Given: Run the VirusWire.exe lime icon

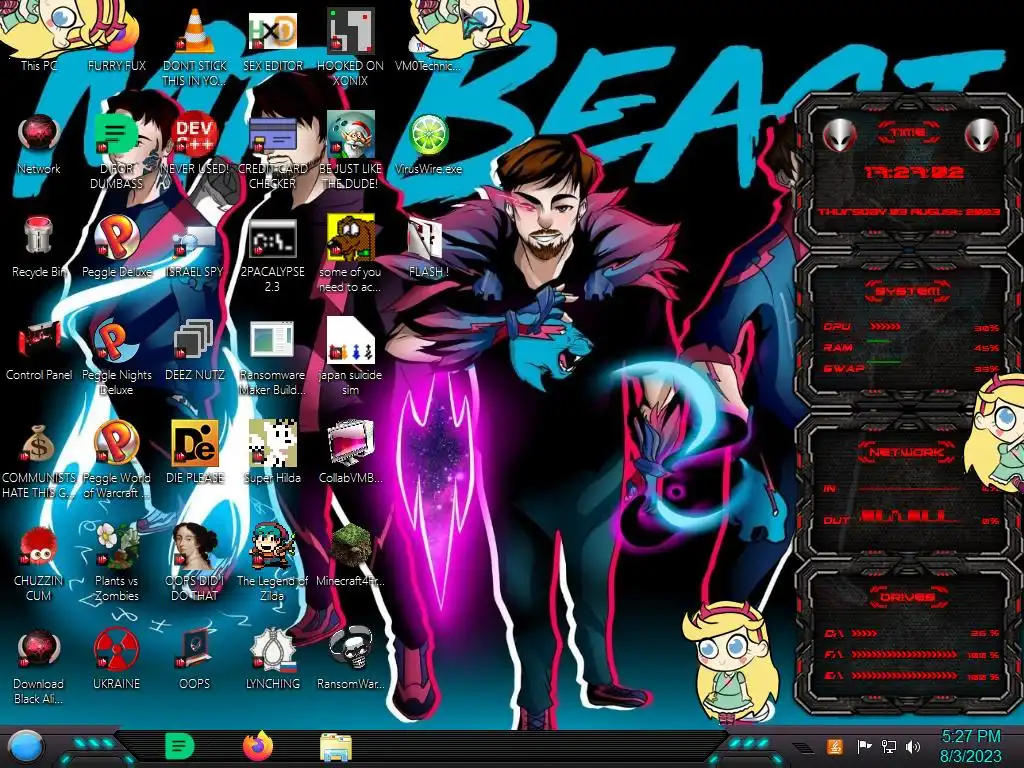Looking at the screenshot, I should pos(428,144).
